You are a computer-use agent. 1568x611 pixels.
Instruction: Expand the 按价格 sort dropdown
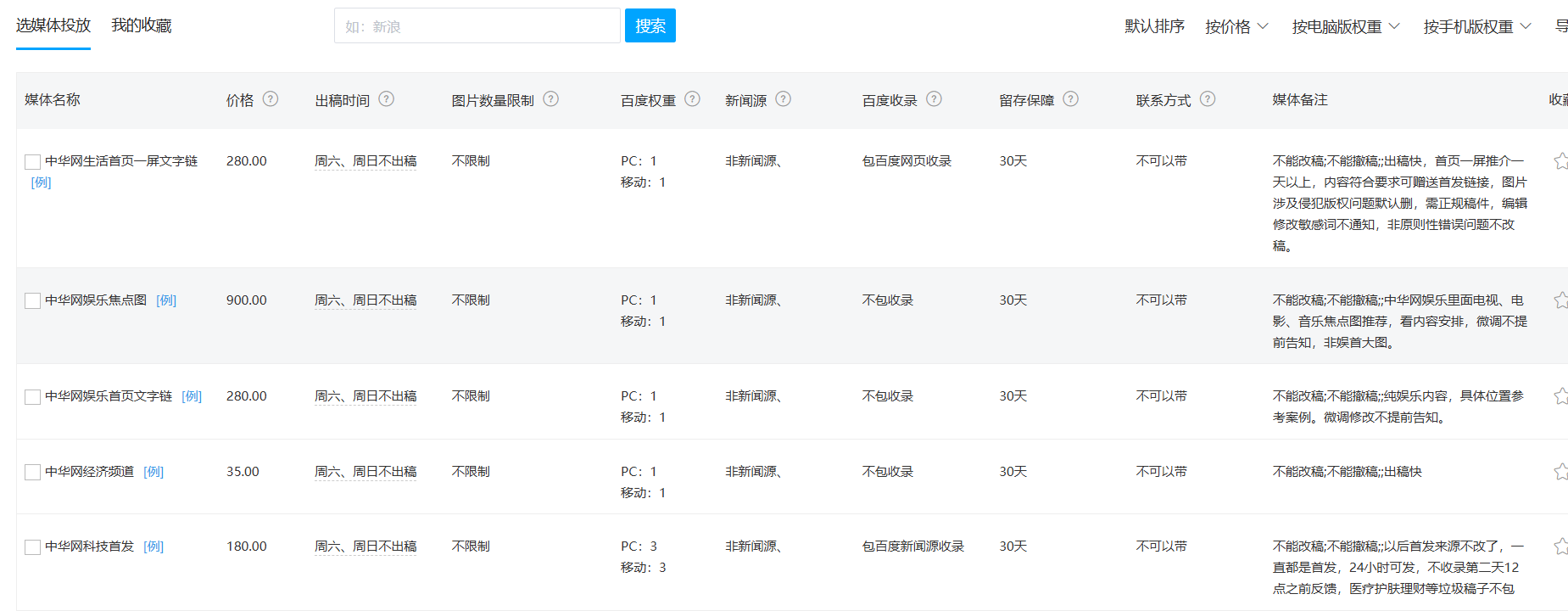coord(1237,26)
